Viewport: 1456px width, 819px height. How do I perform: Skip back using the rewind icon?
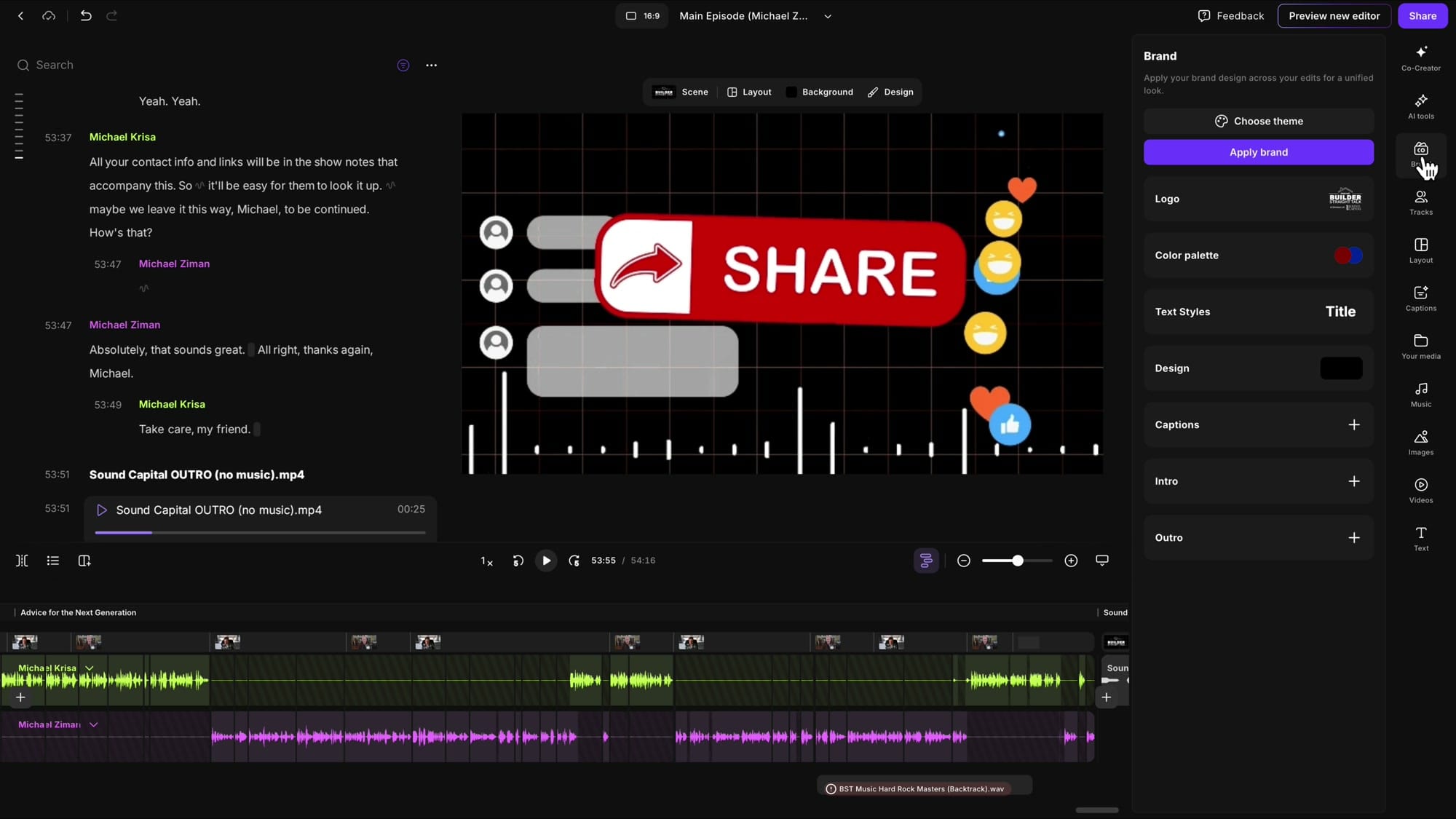(518, 561)
